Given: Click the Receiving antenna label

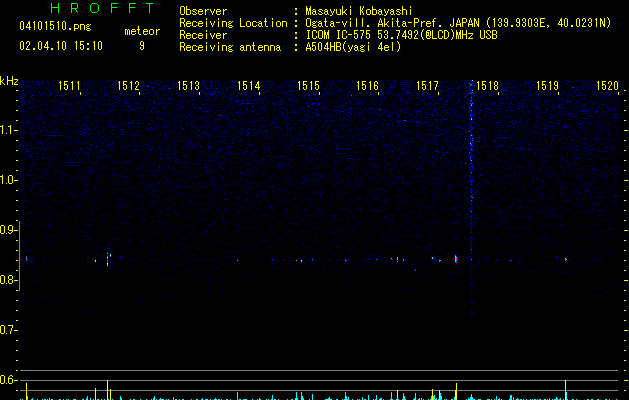Looking at the screenshot, I should coord(230,47).
